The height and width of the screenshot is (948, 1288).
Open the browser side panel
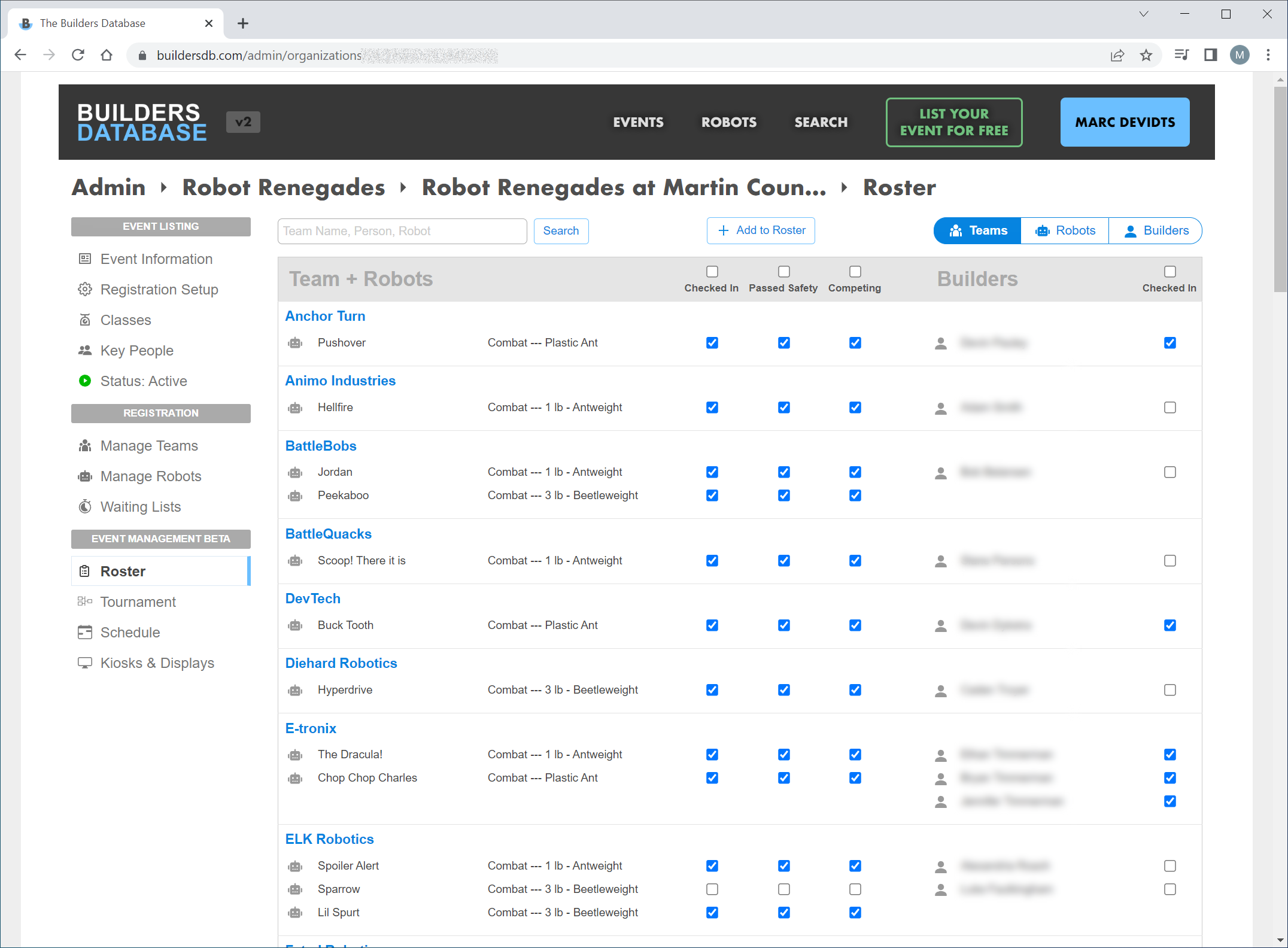[1211, 55]
